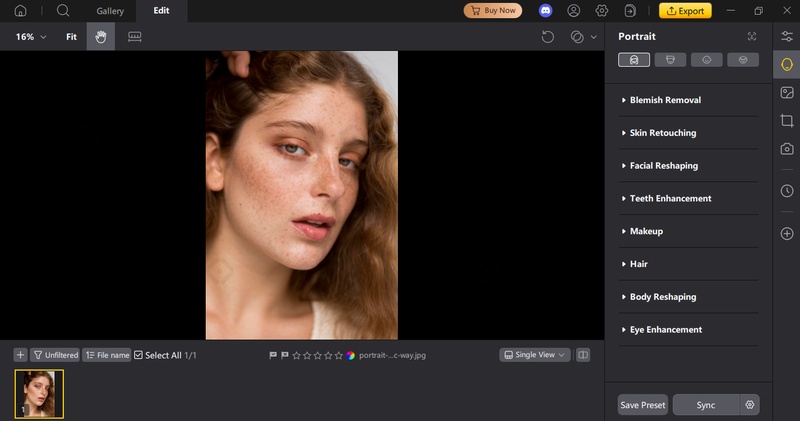Open the sync settings gear icon
This screenshot has width=800, height=421.
point(749,405)
